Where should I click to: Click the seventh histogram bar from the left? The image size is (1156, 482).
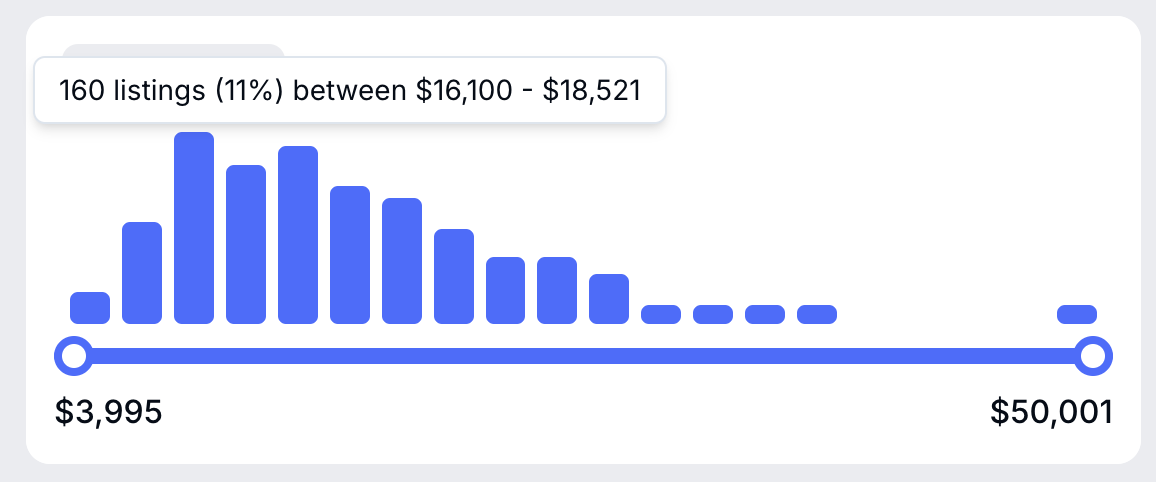coord(402,261)
